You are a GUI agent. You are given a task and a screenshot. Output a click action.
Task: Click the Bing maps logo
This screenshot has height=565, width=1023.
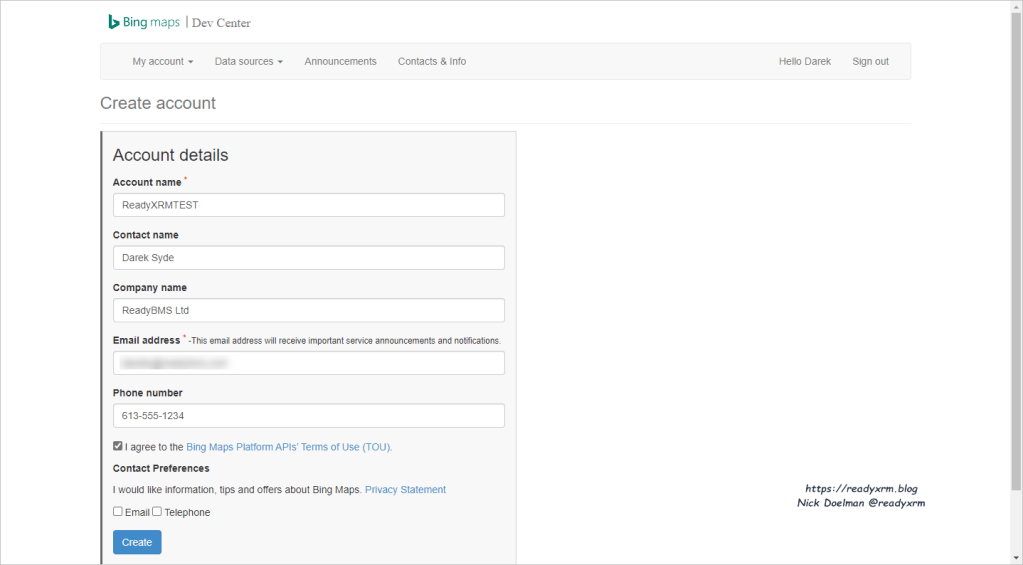pyautogui.click(x=144, y=22)
